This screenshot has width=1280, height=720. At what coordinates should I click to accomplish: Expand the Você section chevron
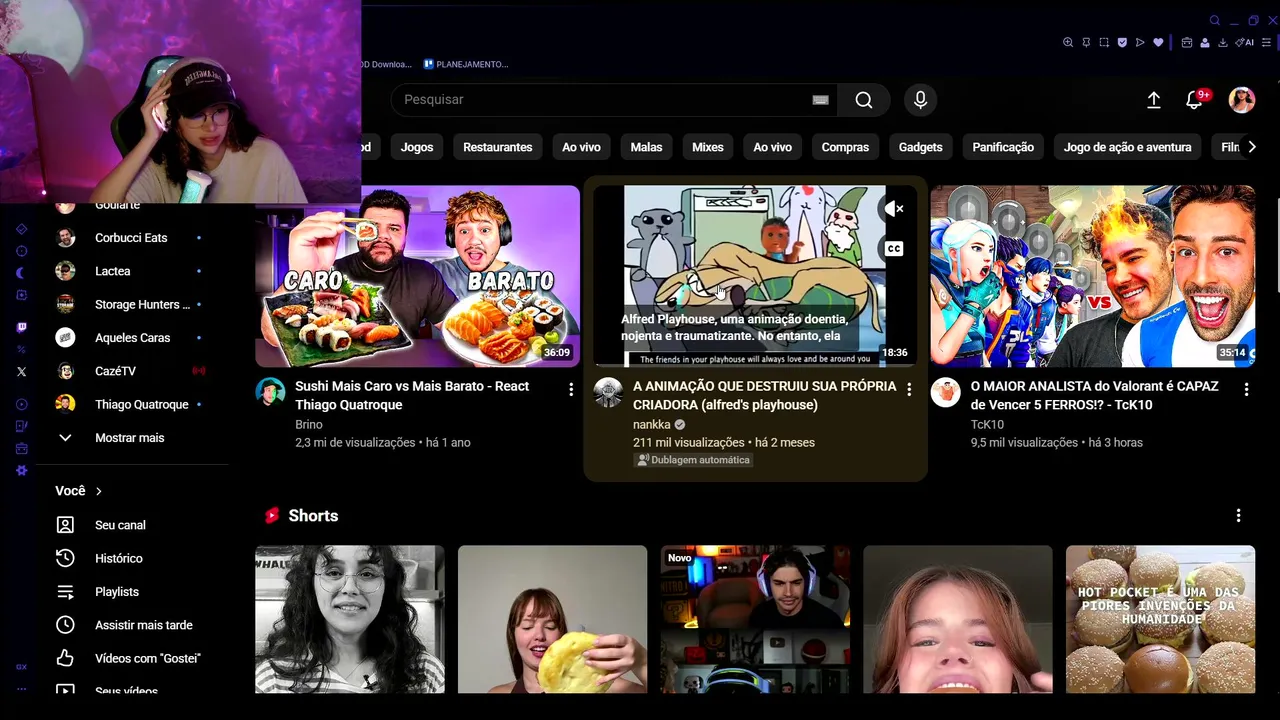(x=98, y=491)
